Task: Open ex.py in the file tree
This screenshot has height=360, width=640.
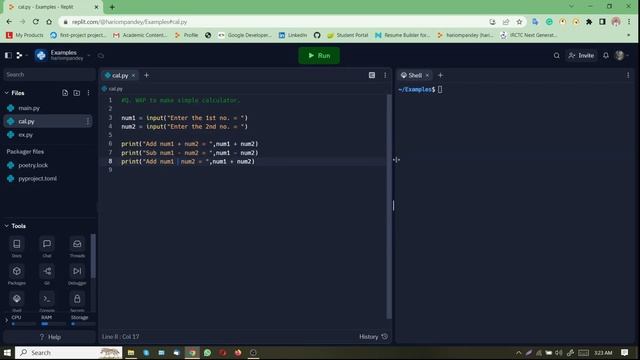Action: [48, 135]
